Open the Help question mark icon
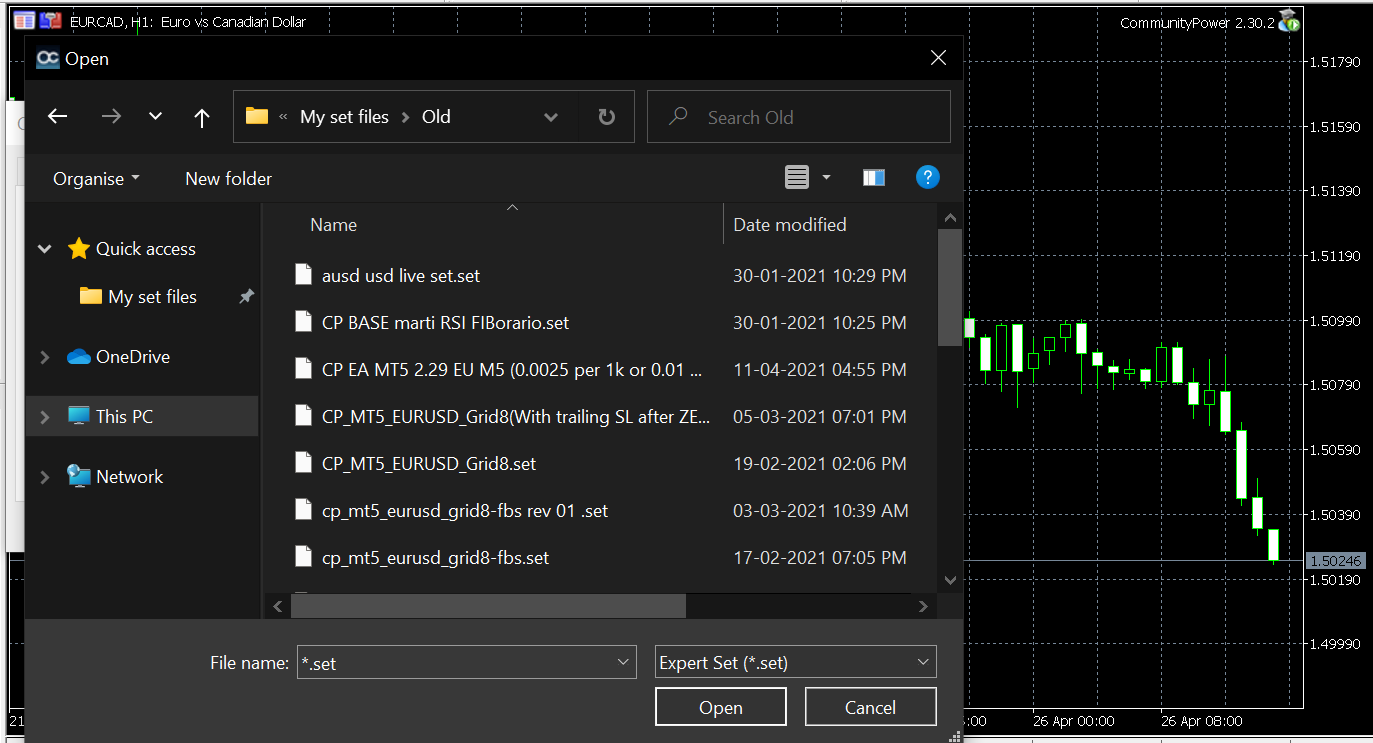Viewport: 1373px width, 743px height. [927, 177]
